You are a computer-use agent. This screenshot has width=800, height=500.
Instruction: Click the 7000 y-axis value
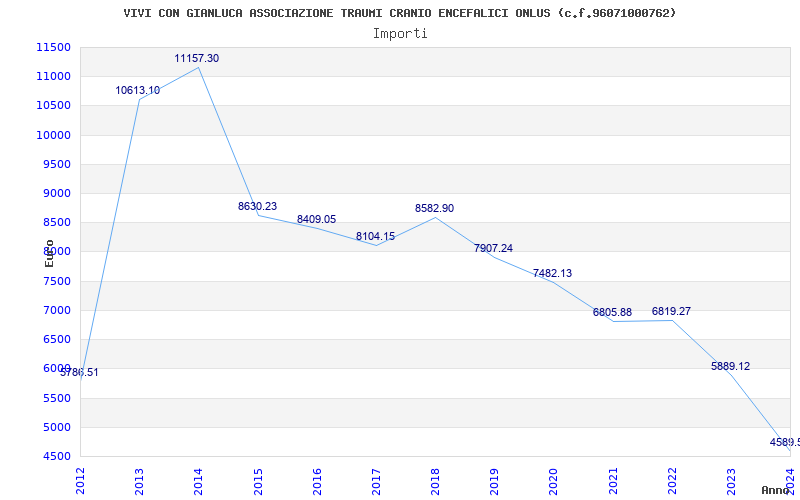point(56,310)
